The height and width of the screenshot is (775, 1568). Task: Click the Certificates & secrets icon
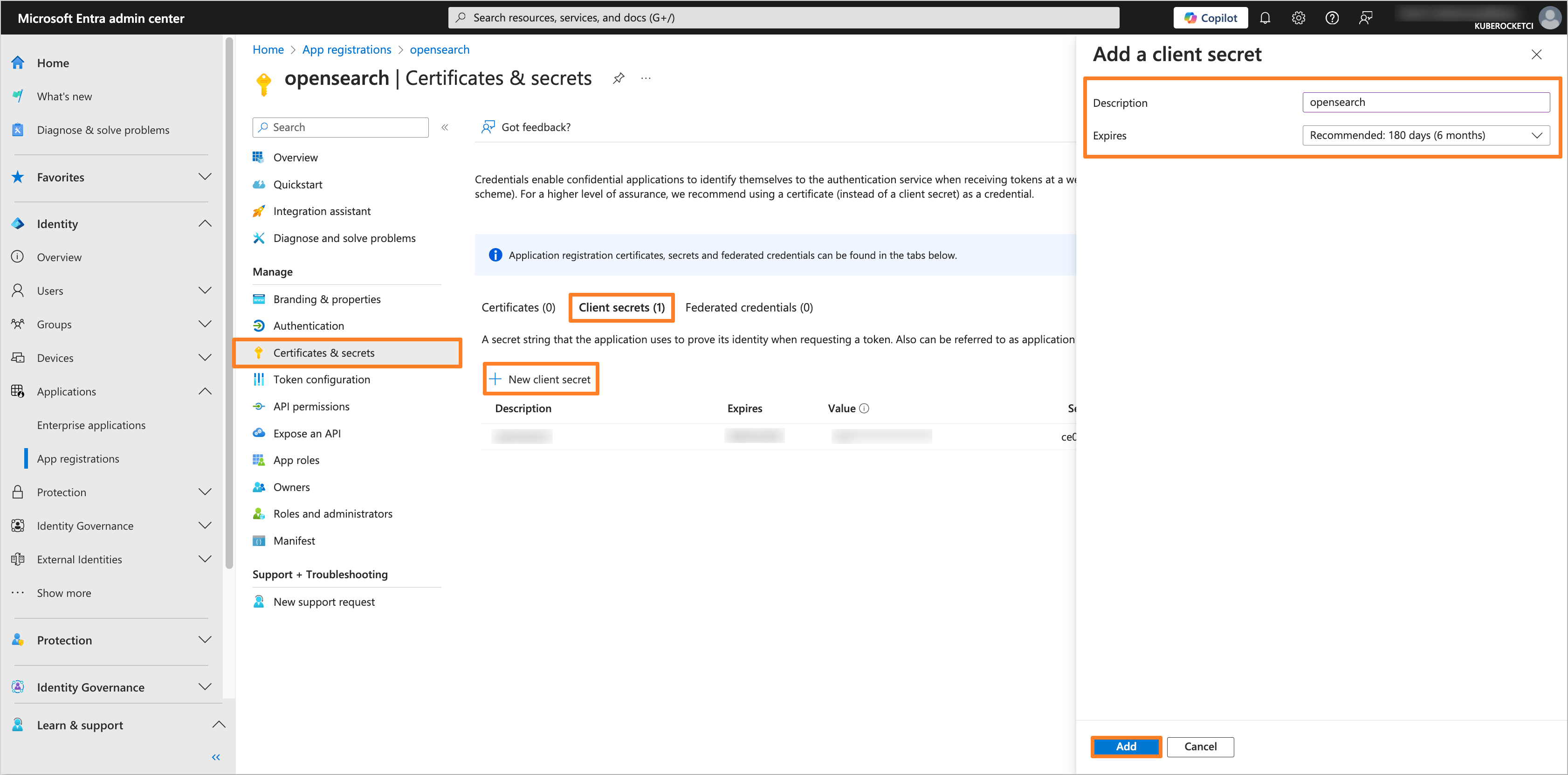259,352
